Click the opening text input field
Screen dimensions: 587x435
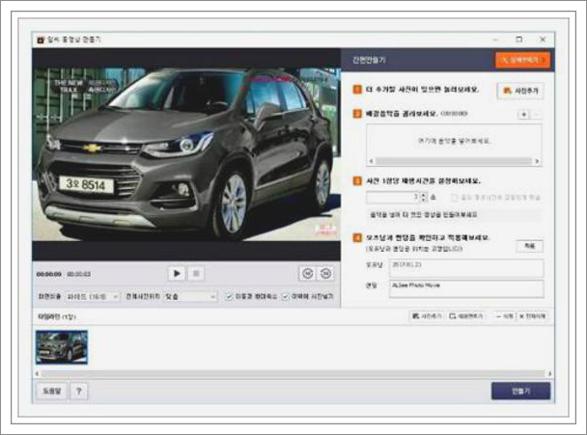pyautogui.click(x=466, y=268)
